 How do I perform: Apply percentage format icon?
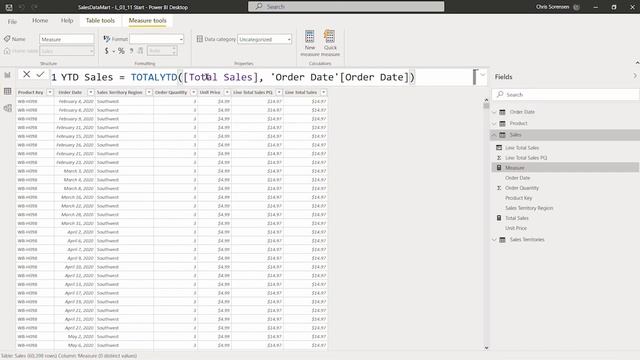pyautogui.click(x=121, y=51)
